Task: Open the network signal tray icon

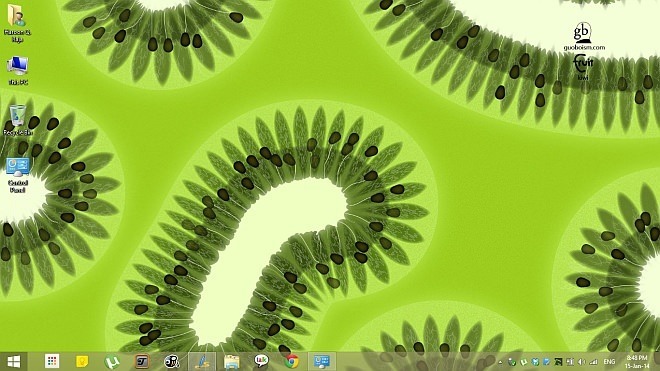Action: pyautogui.click(x=593, y=362)
